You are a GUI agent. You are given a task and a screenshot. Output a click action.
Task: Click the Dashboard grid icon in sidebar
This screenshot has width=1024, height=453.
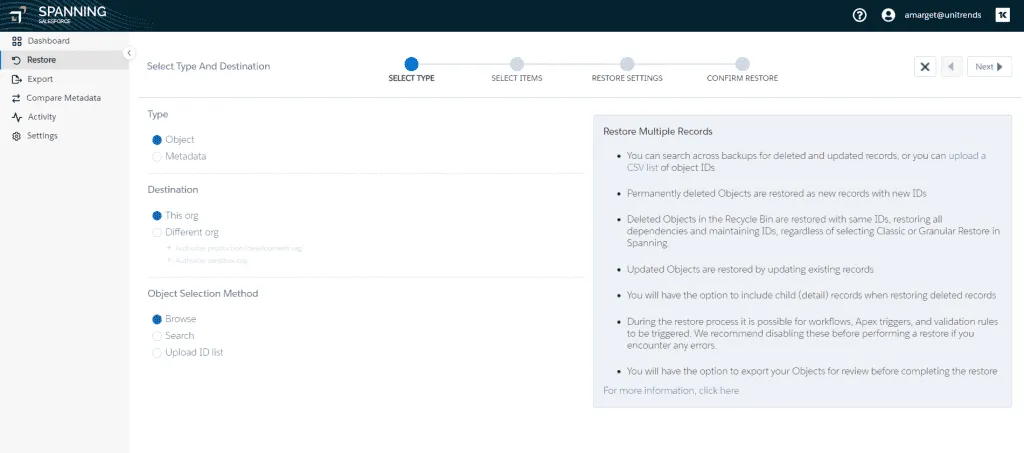pos(17,41)
